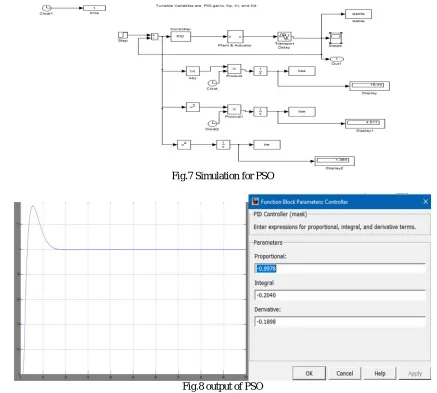The height and width of the screenshot is (393, 437).
Task: Click the overshoot peak of the response curve
Action: (x=33, y=206)
